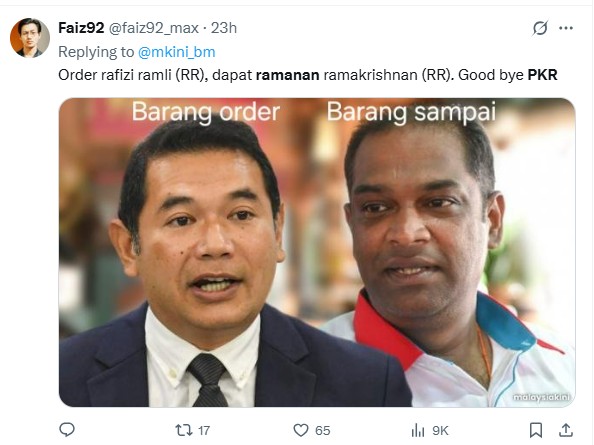
Task: View analytics via the bar chart icon
Action: [418, 430]
